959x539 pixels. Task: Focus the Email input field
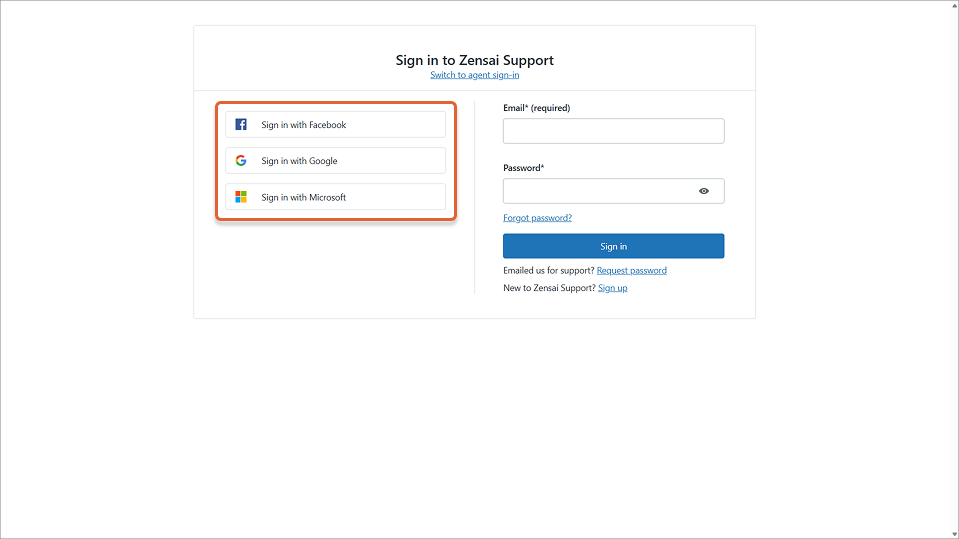[613, 131]
